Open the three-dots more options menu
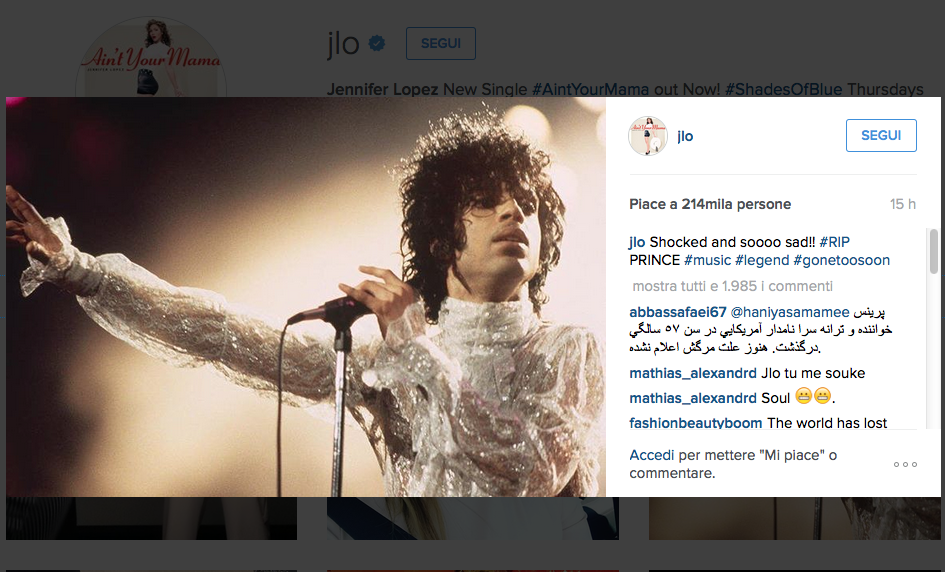Image resolution: width=945 pixels, height=572 pixels. [905, 464]
